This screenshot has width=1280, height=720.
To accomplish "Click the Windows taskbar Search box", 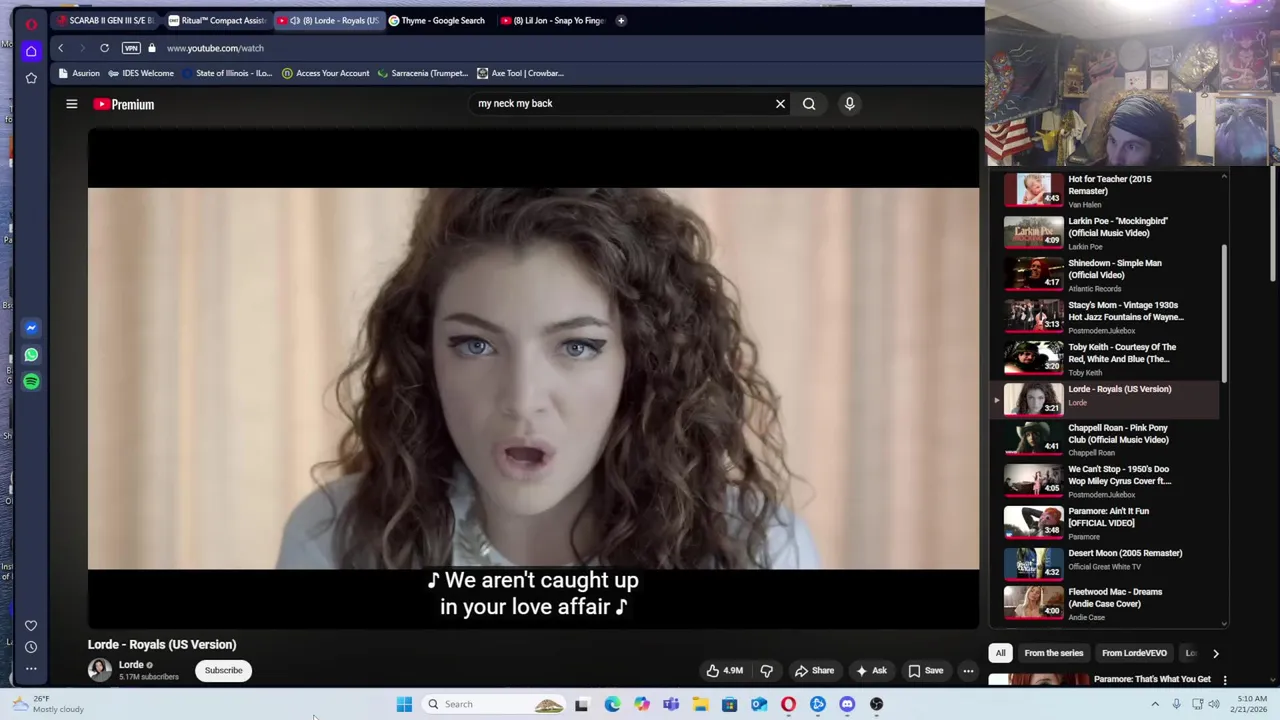I will tap(493, 704).
